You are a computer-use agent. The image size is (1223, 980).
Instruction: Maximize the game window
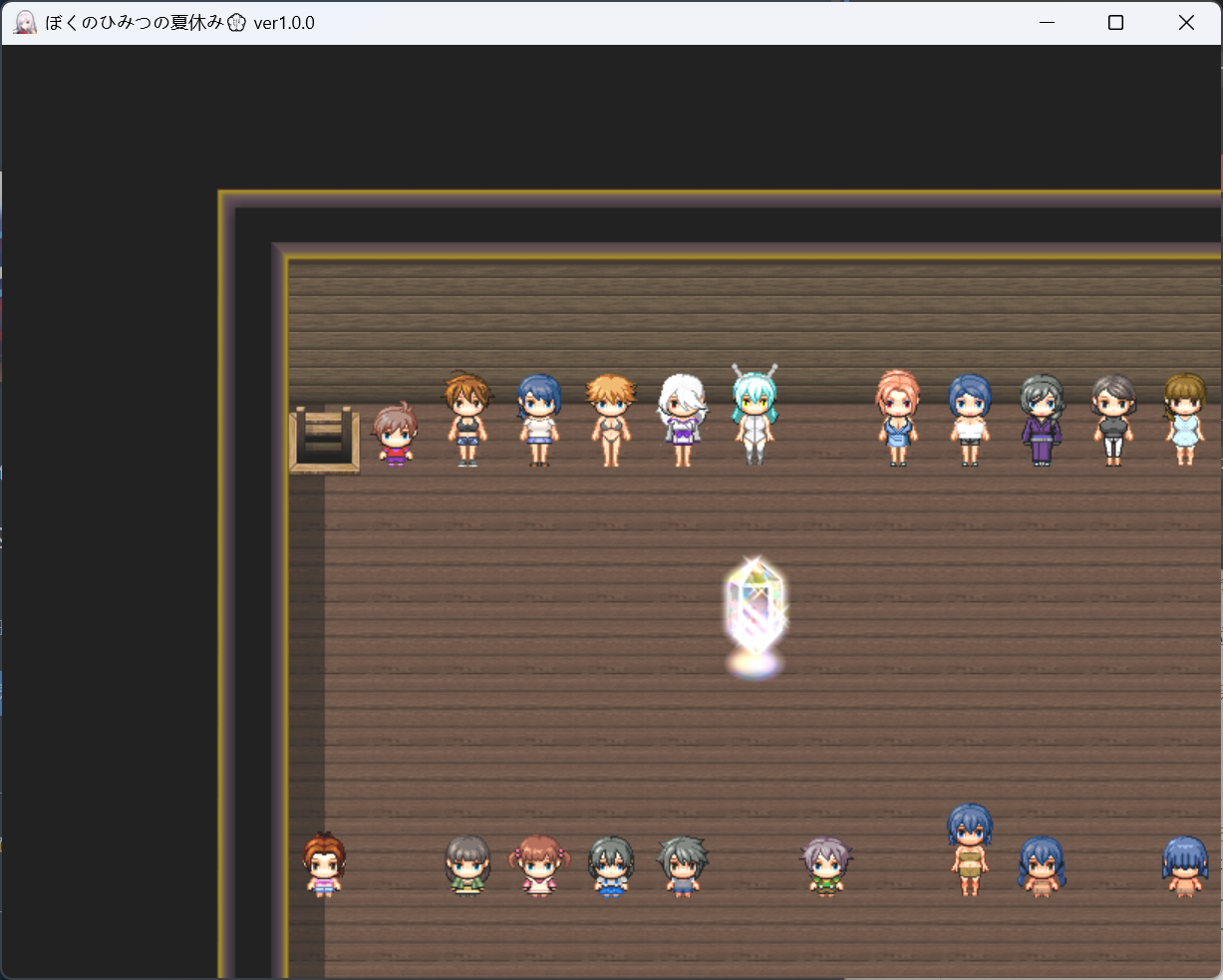click(x=1115, y=22)
